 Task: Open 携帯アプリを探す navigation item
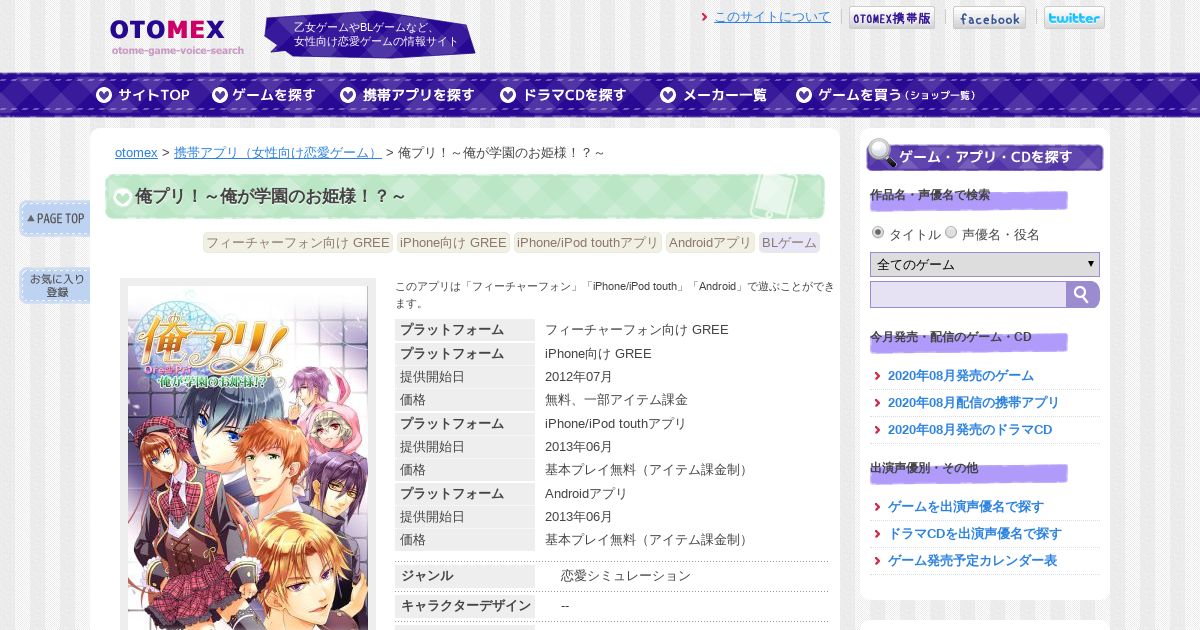point(407,95)
